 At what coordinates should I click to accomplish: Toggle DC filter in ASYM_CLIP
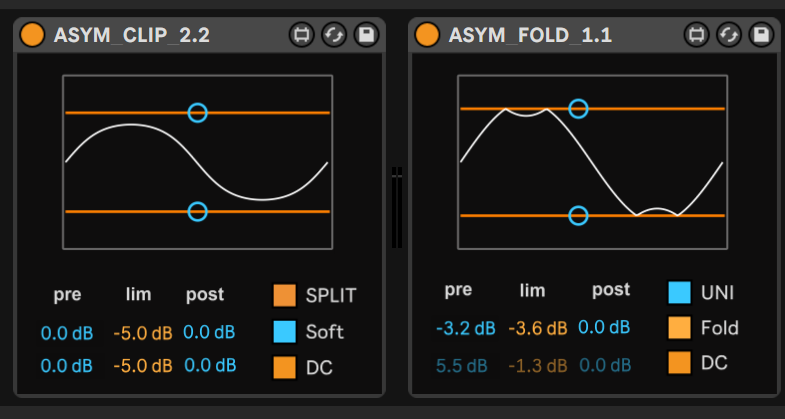[x=285, y=367]
